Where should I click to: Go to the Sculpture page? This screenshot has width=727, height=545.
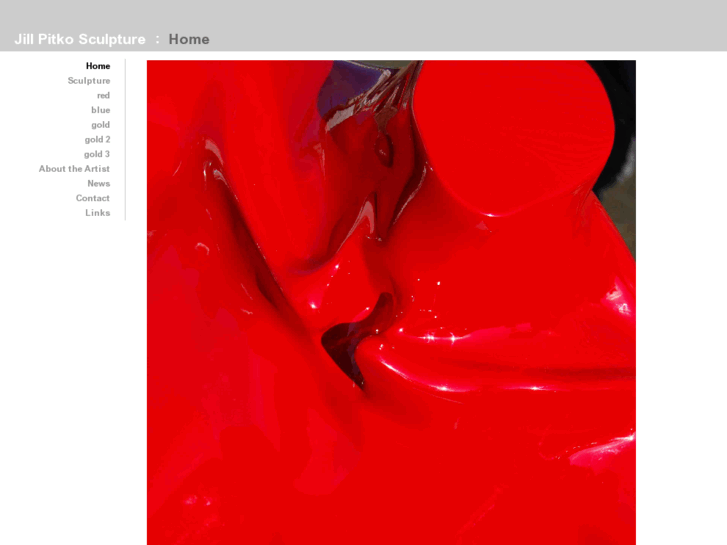coord(89,81)
